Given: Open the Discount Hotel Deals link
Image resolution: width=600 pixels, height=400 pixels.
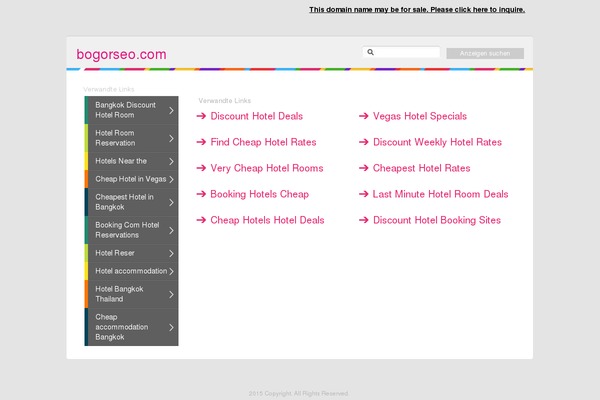Looking at the screenshot, I should (x=256, y=116).
